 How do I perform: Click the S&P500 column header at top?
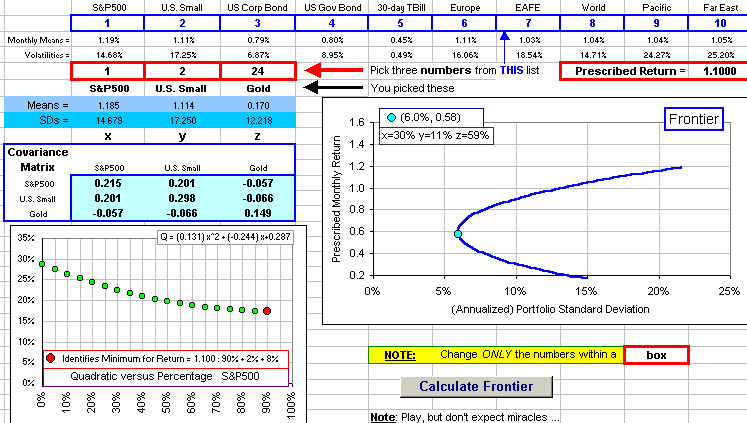[109, 8]
